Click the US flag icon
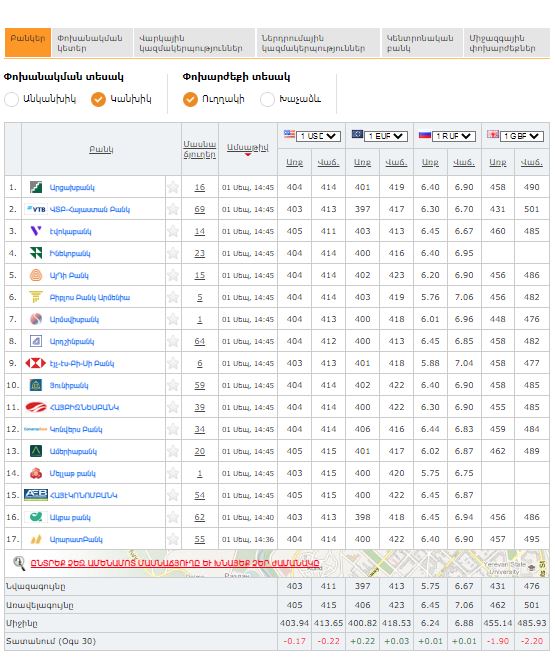 point(289,134)
